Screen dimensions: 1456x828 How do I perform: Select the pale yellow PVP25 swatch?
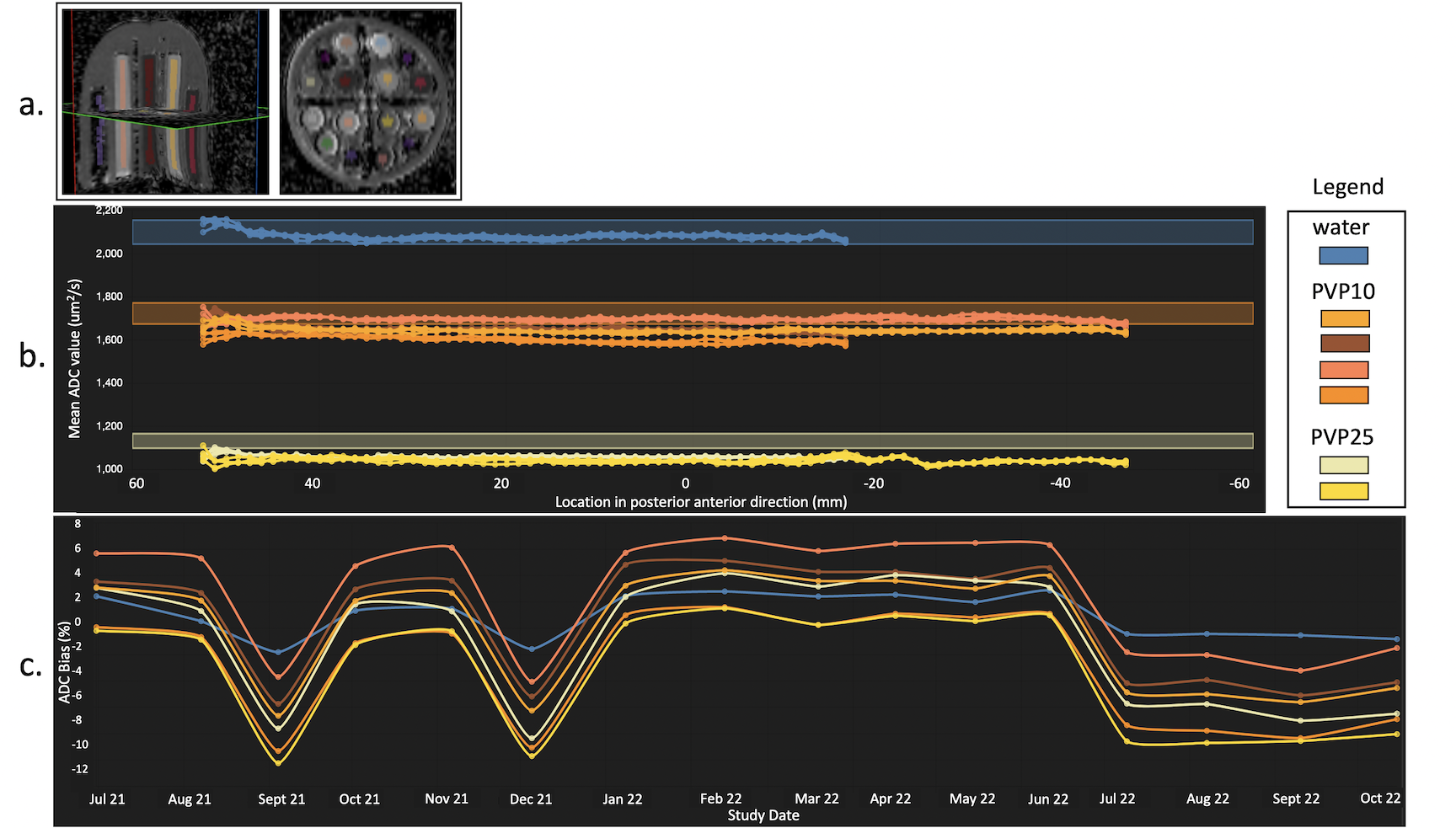click(1344, 465)
